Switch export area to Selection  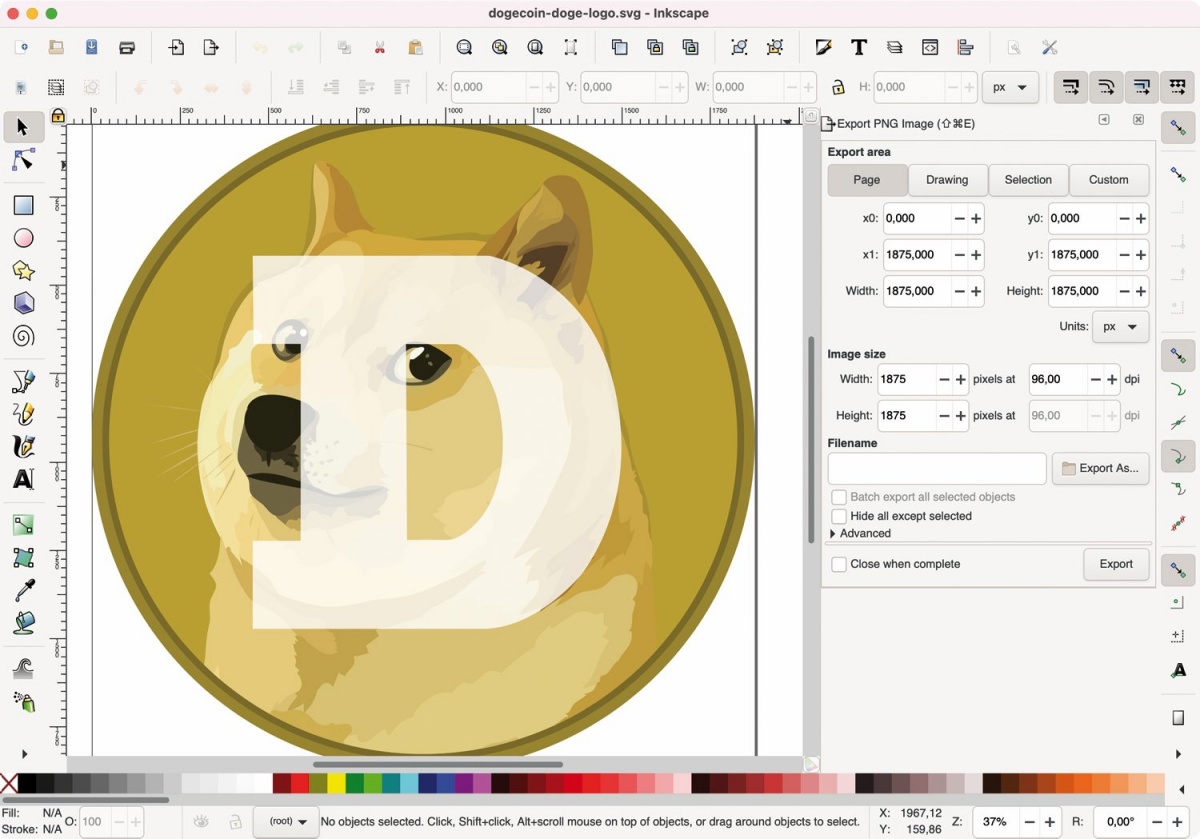click(1028, 180)
